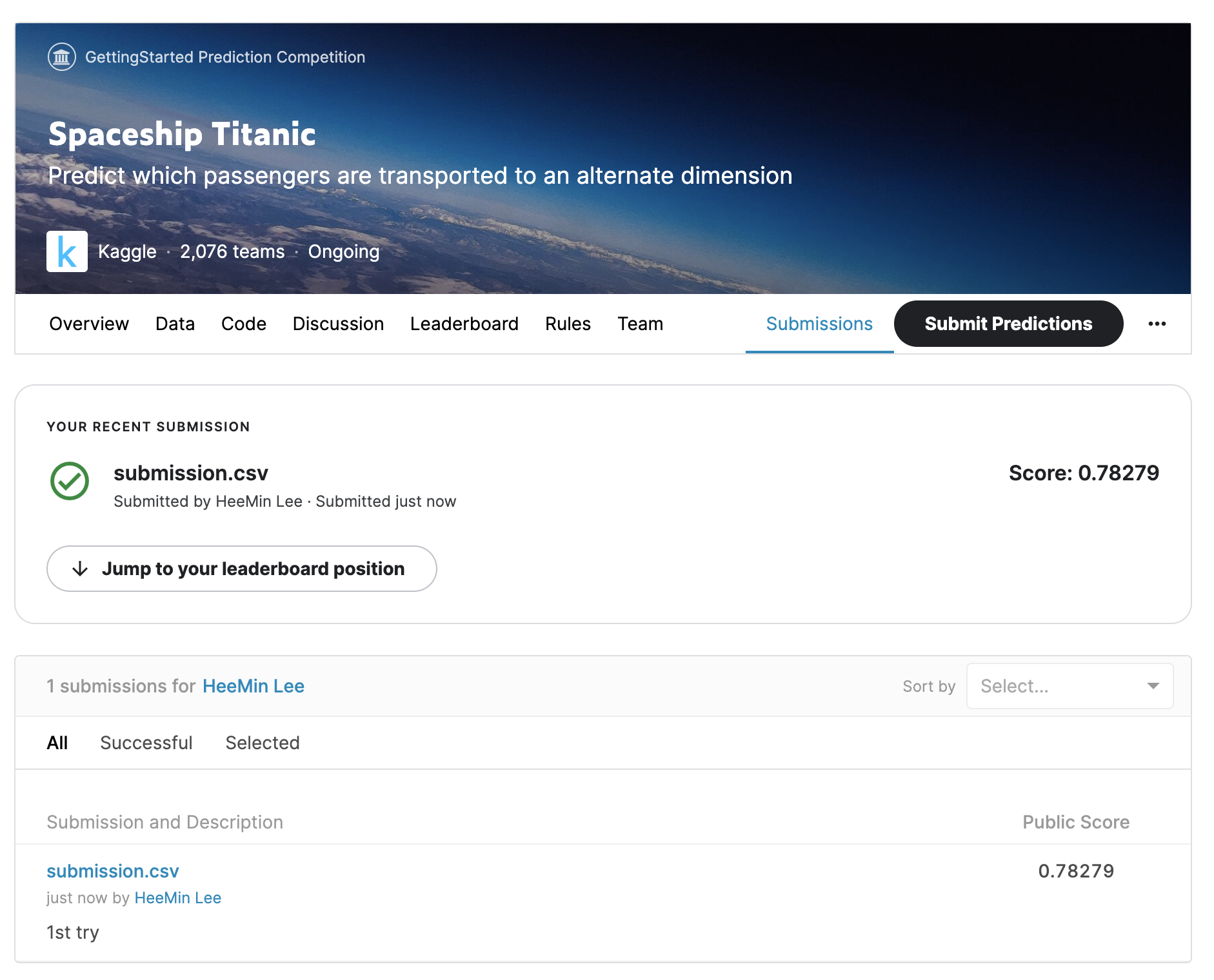The height and width of the screenshot is (980, 1214).
Task: Click the bold submission.csv heading
Action: (191, 473)
